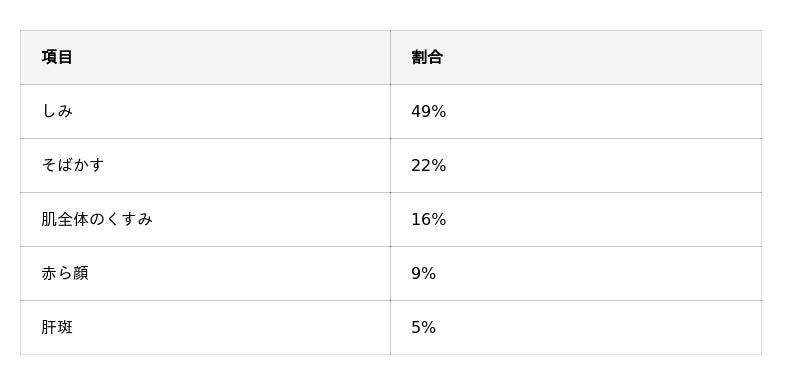Click the 割合 column header

click(576, 57)
